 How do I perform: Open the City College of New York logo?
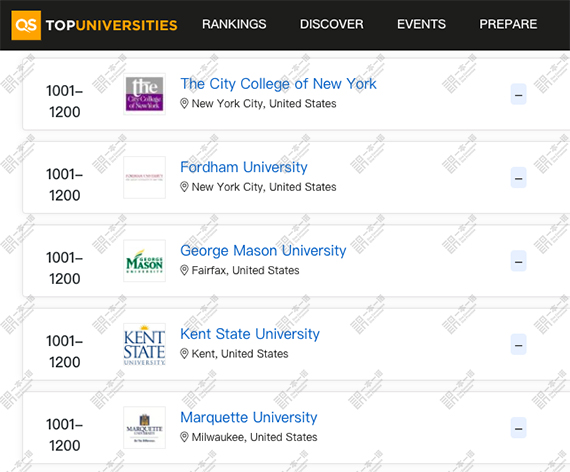click(x=144, y=94)
